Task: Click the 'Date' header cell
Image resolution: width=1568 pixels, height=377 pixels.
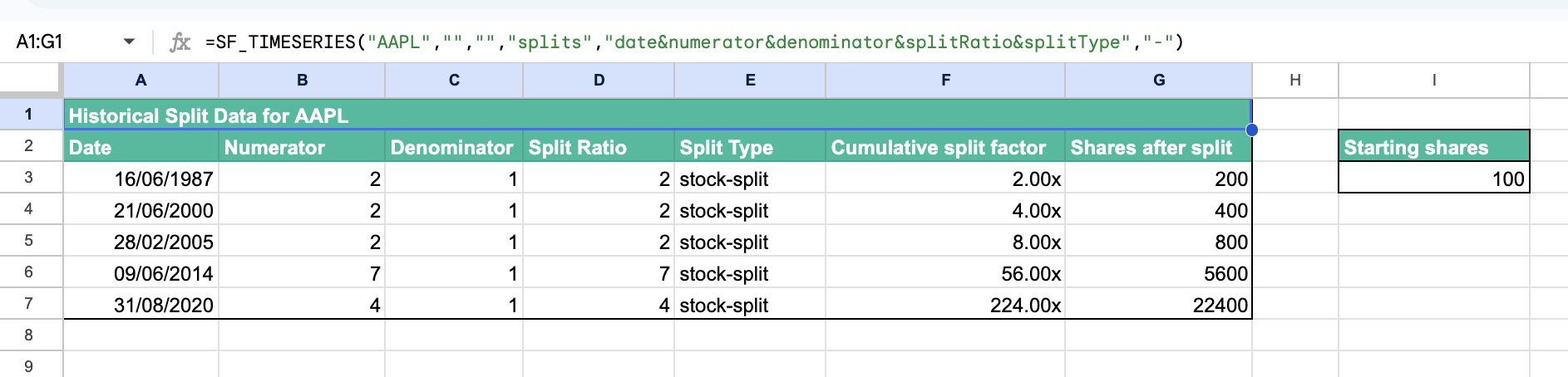Action: click(x=141, y=147)
